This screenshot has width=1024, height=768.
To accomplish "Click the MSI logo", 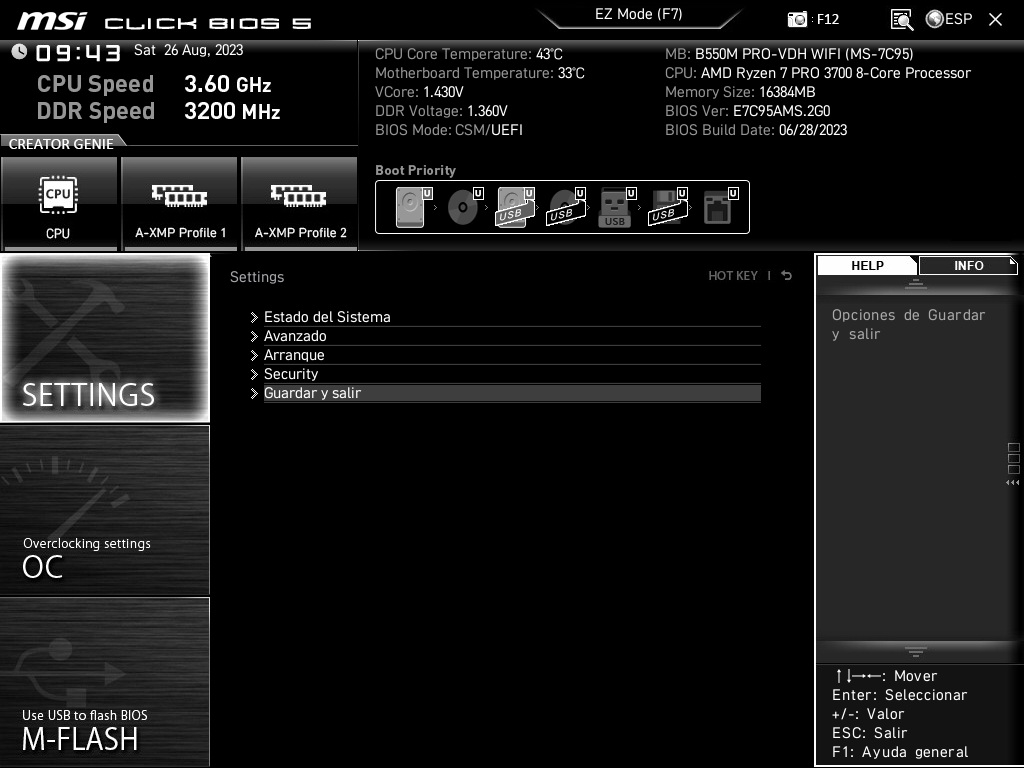I will coord(52,21).
